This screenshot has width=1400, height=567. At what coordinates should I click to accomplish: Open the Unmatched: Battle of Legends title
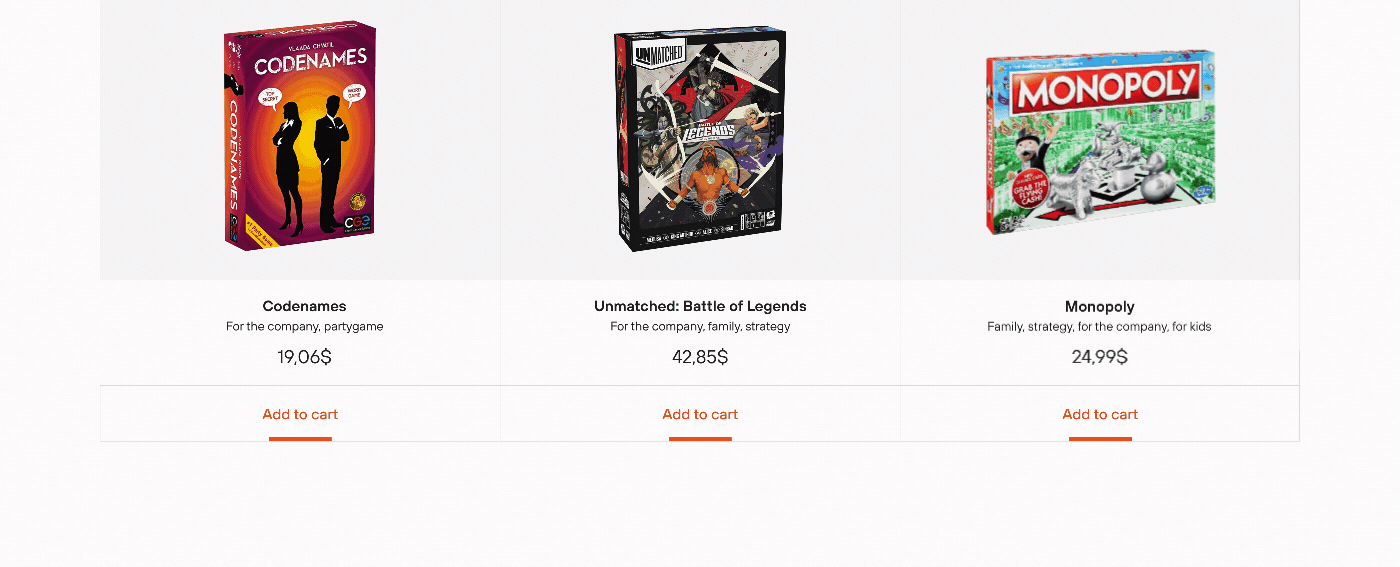pyautogui.click(x=700, y=306)
